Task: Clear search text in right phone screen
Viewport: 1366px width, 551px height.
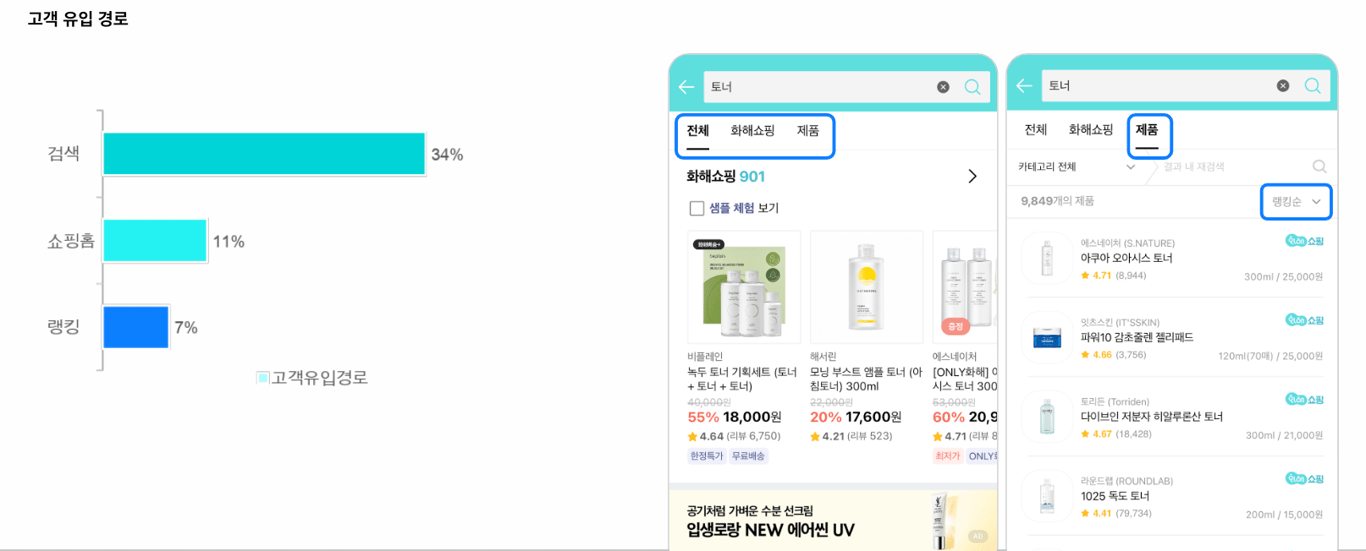Action: 1283,86
